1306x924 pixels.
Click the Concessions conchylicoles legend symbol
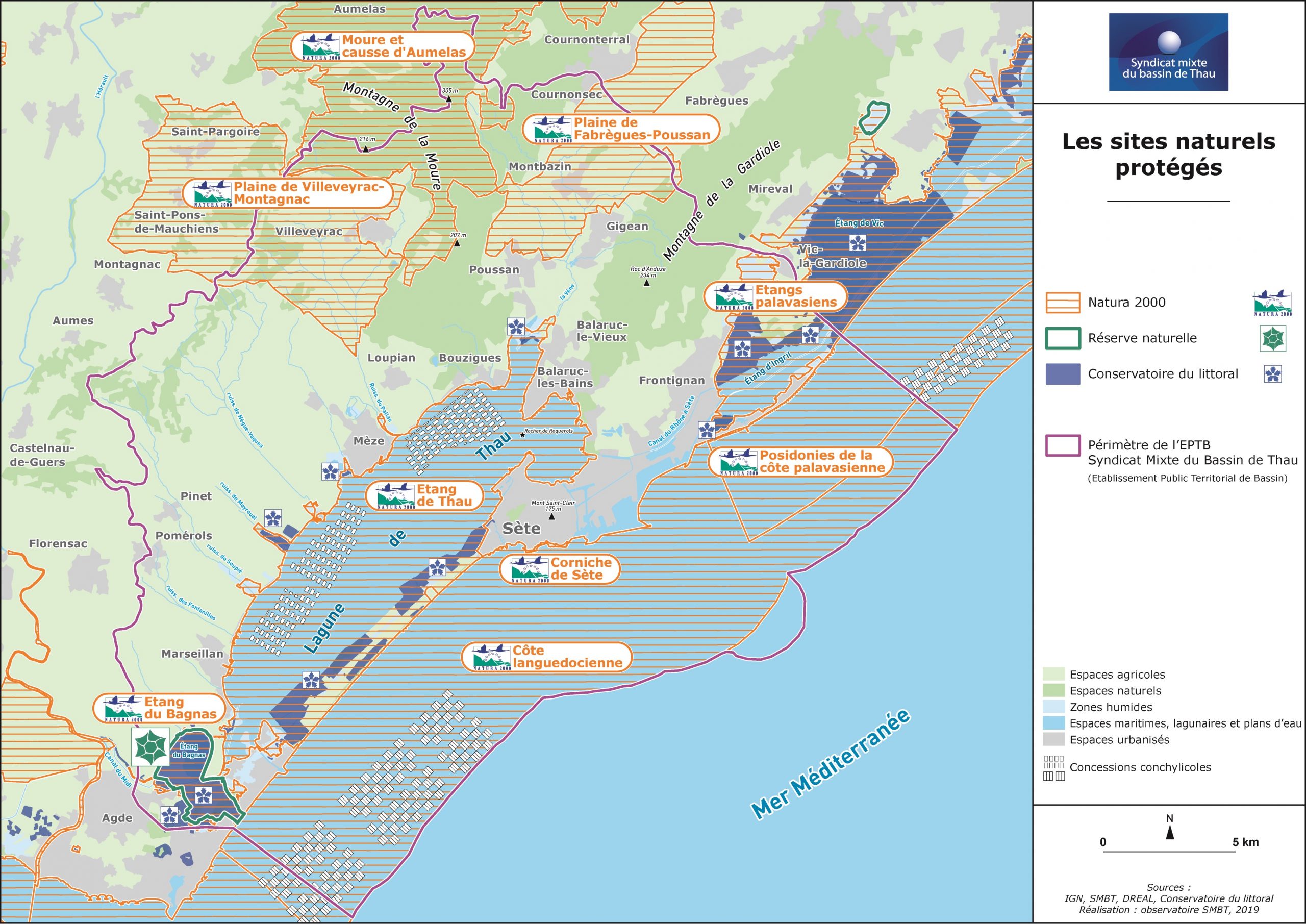1054,768
